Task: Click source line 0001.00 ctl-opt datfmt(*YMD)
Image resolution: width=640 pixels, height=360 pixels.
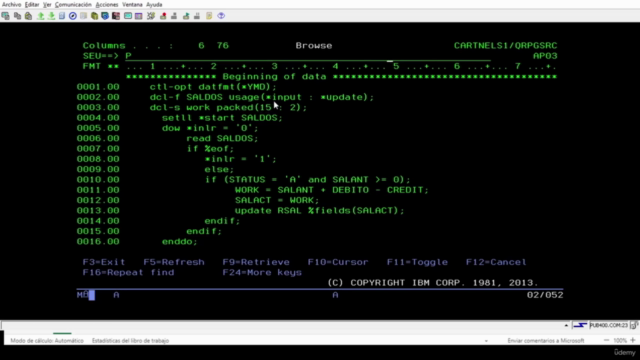Action: 213,87
